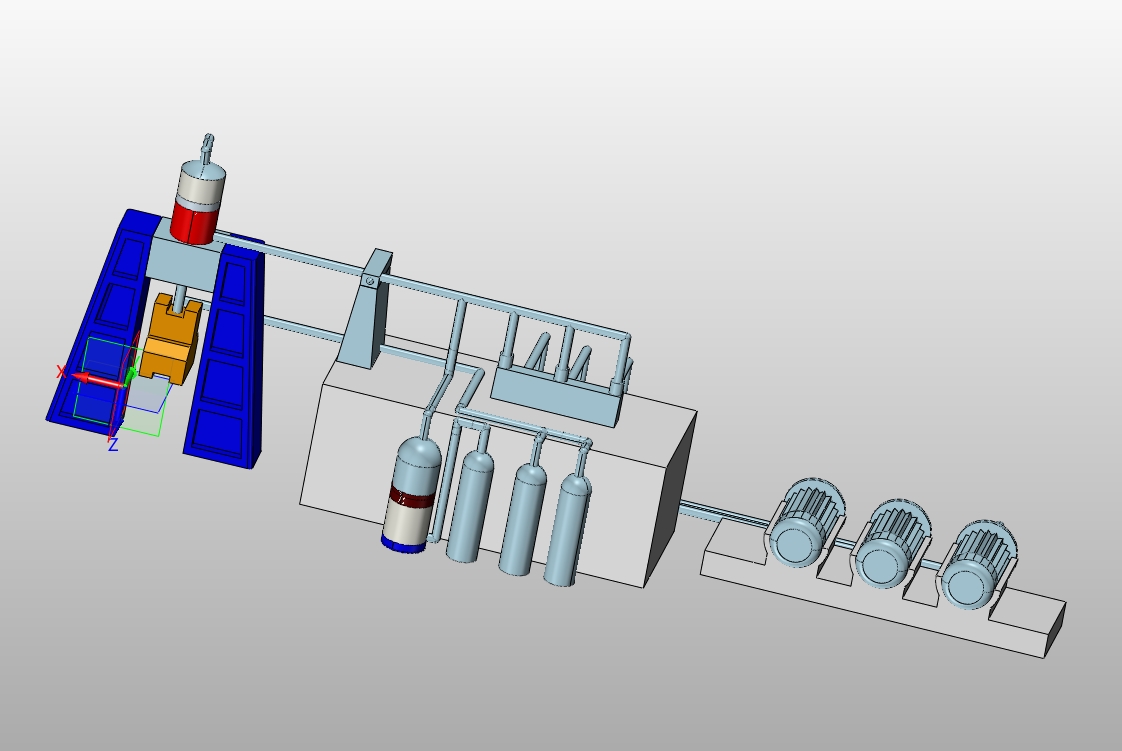This screenshot has width=1122, height=751.
Task: Select the left blue frame leg
Action: pos(98,318)
